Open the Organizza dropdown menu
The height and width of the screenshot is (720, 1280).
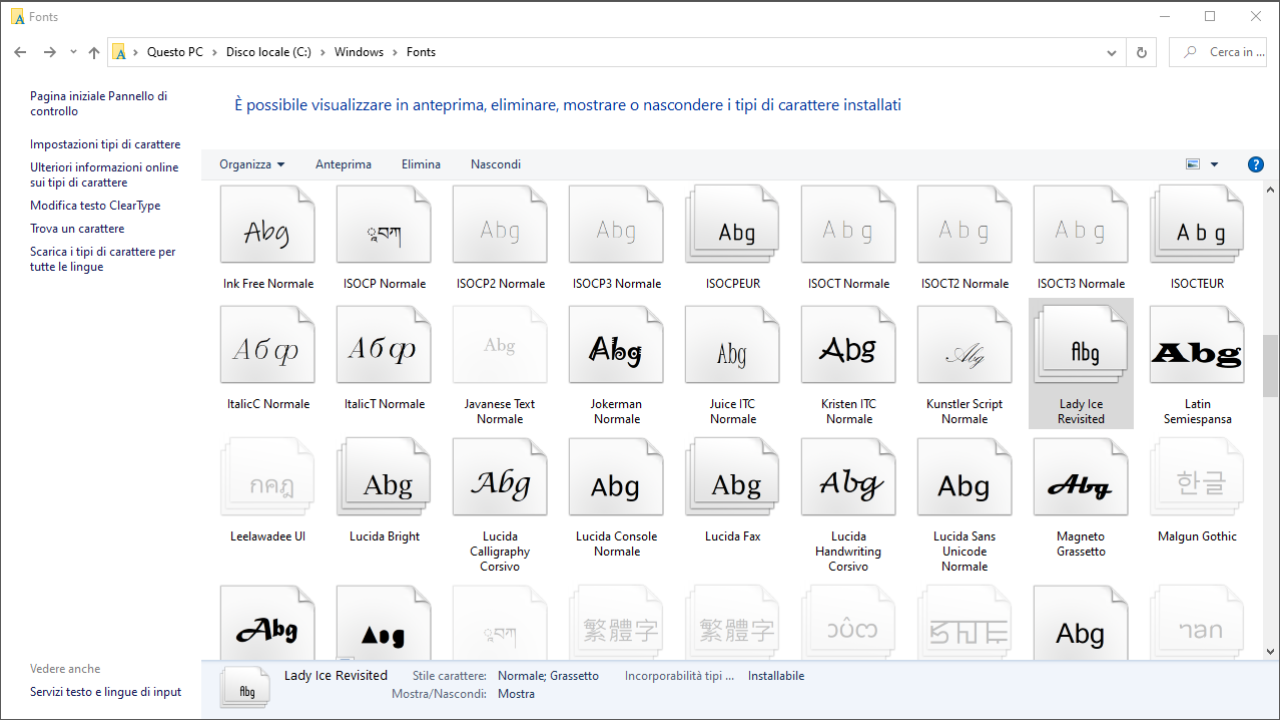(x=252, y=165)
